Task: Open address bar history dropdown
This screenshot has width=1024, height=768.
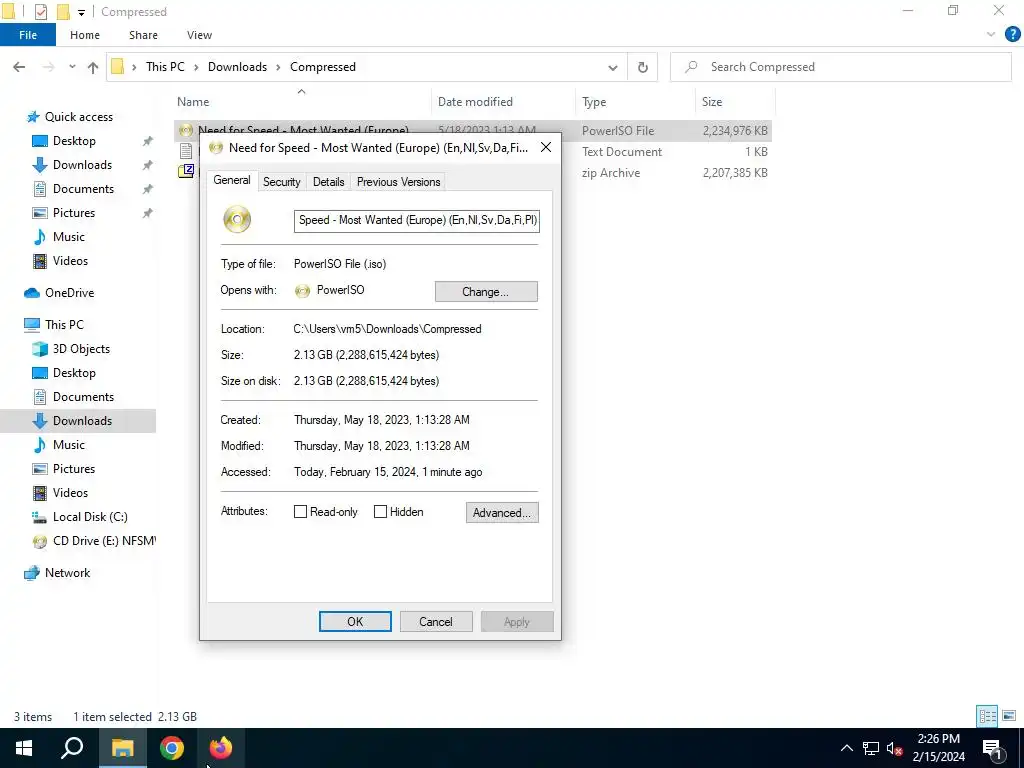Action: (613, 67)
